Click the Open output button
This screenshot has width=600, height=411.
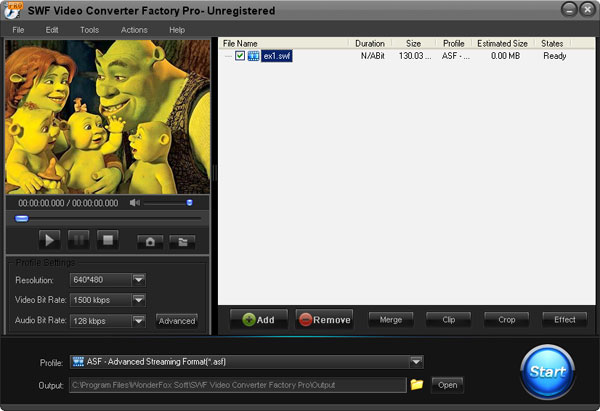click(x=447, y=385)
